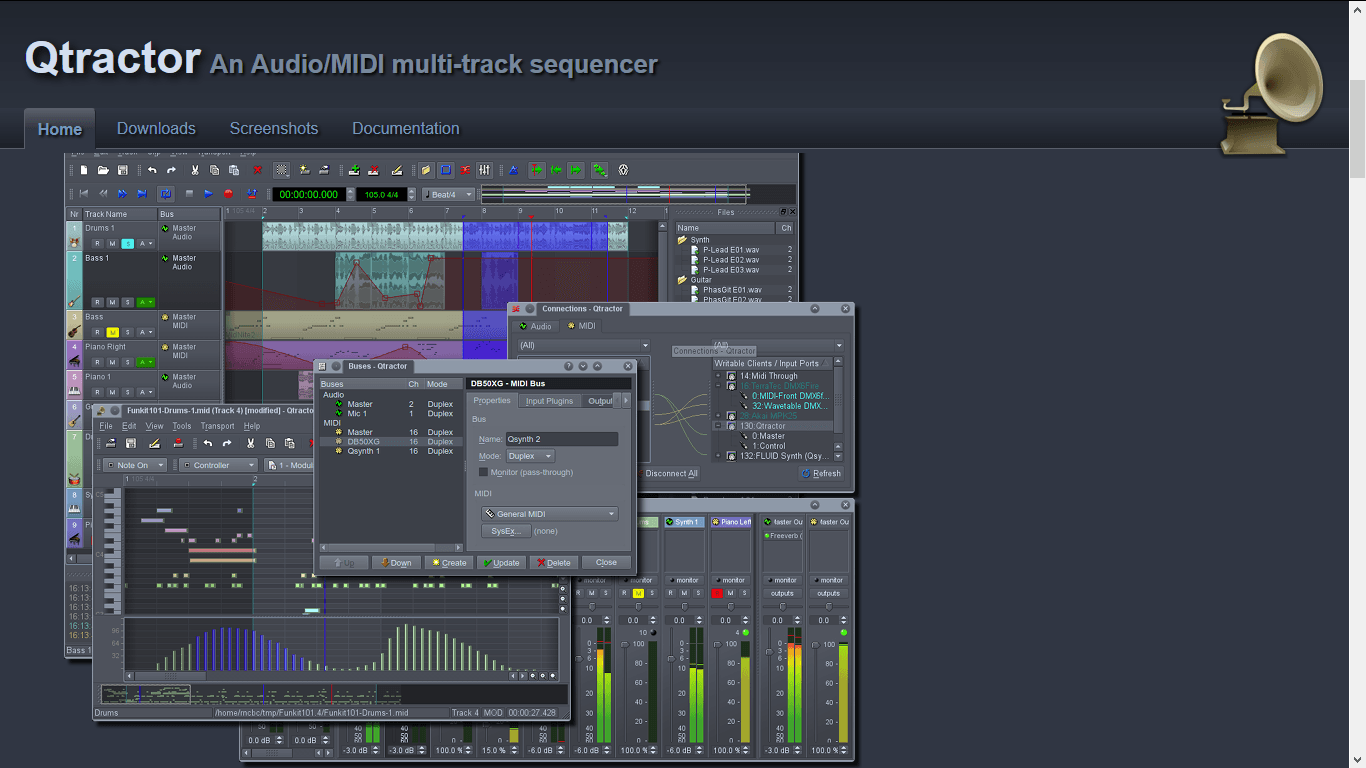Click the SysEx... button
The image size is (1366, 768).
click(505, 531)
